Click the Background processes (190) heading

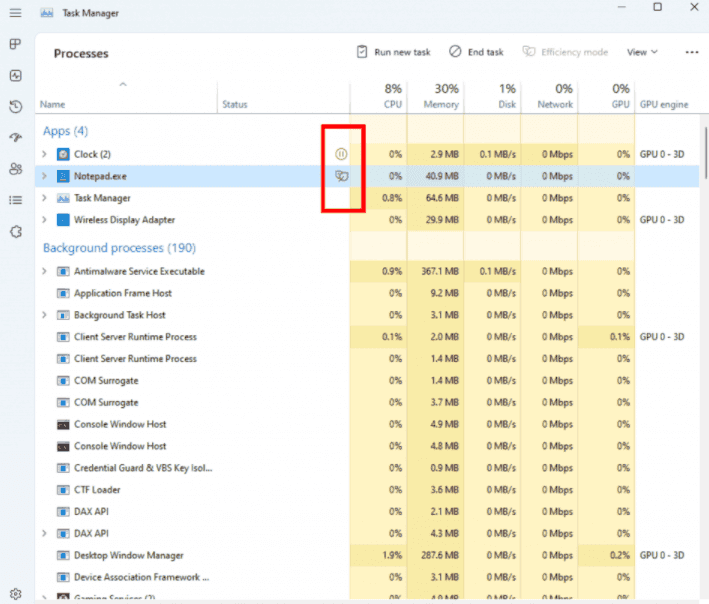click(x=119, y=248)
